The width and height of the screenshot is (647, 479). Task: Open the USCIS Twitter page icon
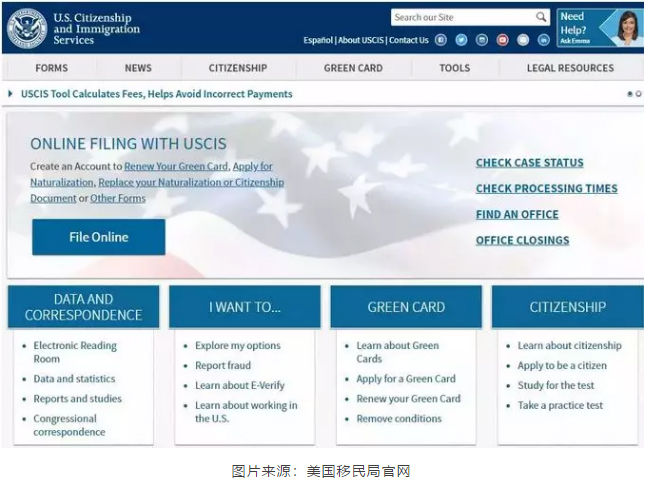click(461, 40)
